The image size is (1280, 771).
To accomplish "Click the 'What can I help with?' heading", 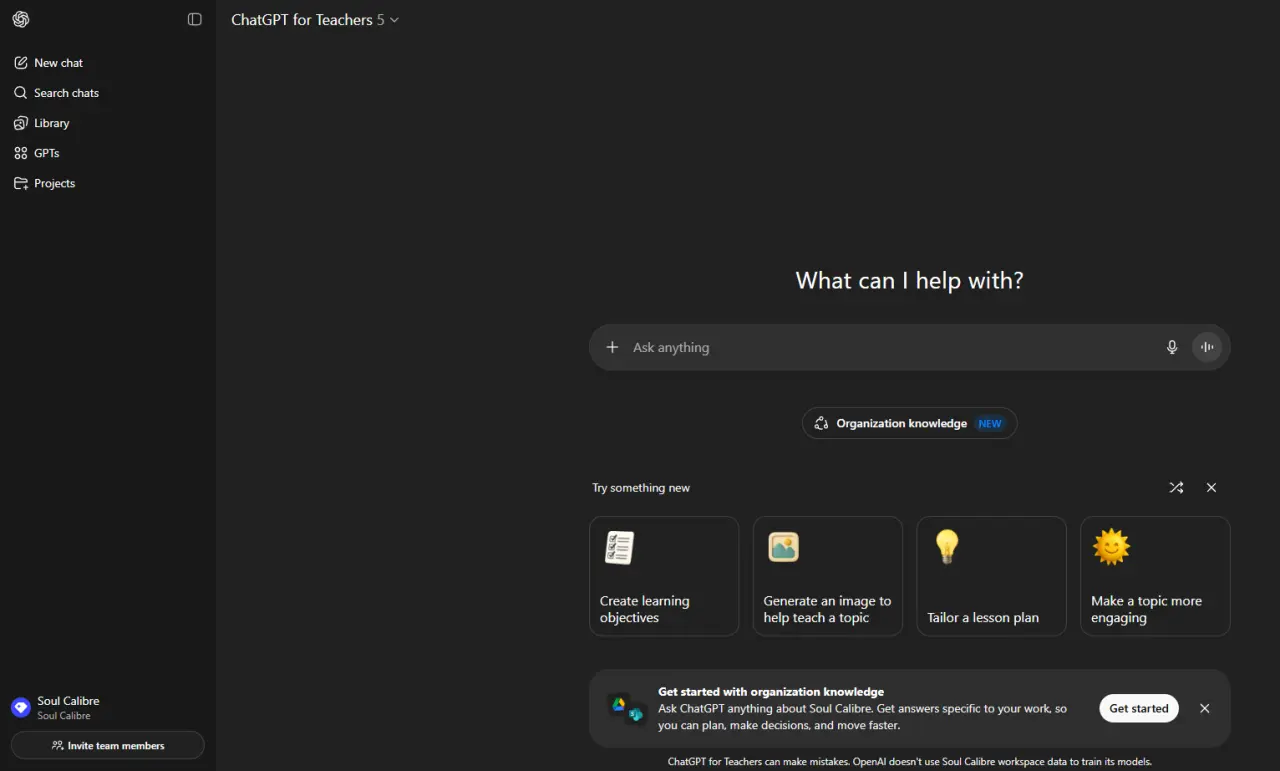I will coord(909,281).
